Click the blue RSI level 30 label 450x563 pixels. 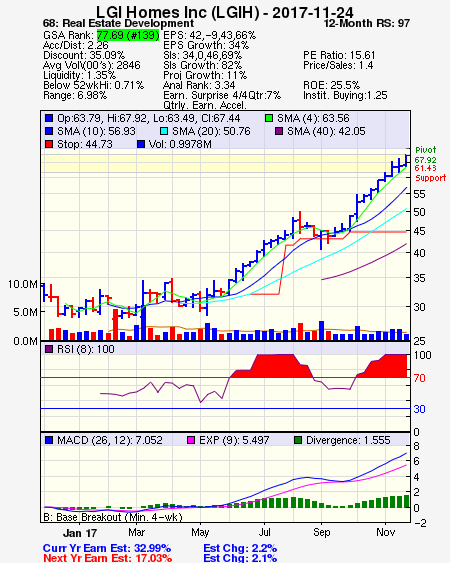pos(419,409)
